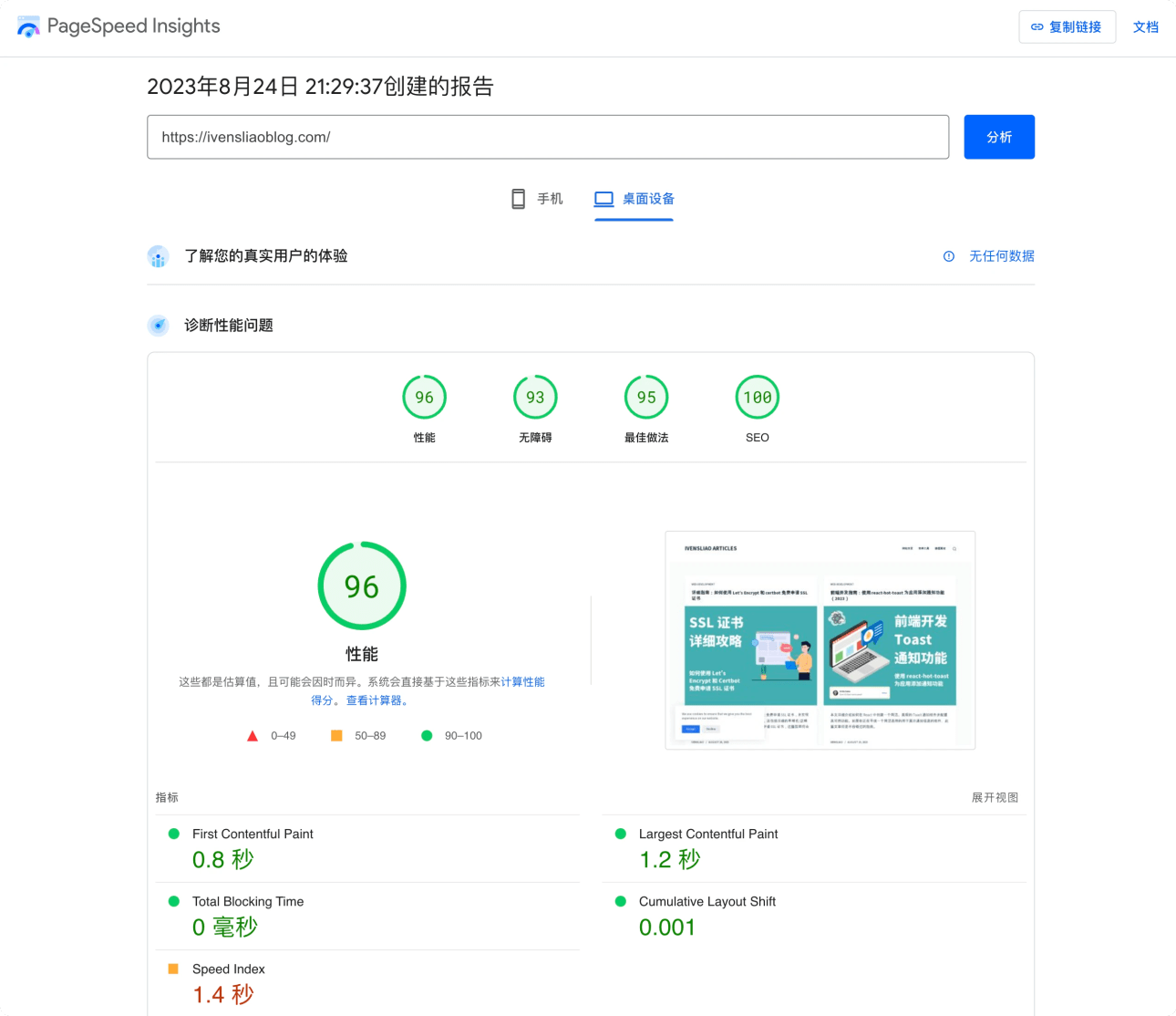Switch to the 桌面设备 tab
Viewport: 1176px width, 1016px height.
[x=648, y=199]
